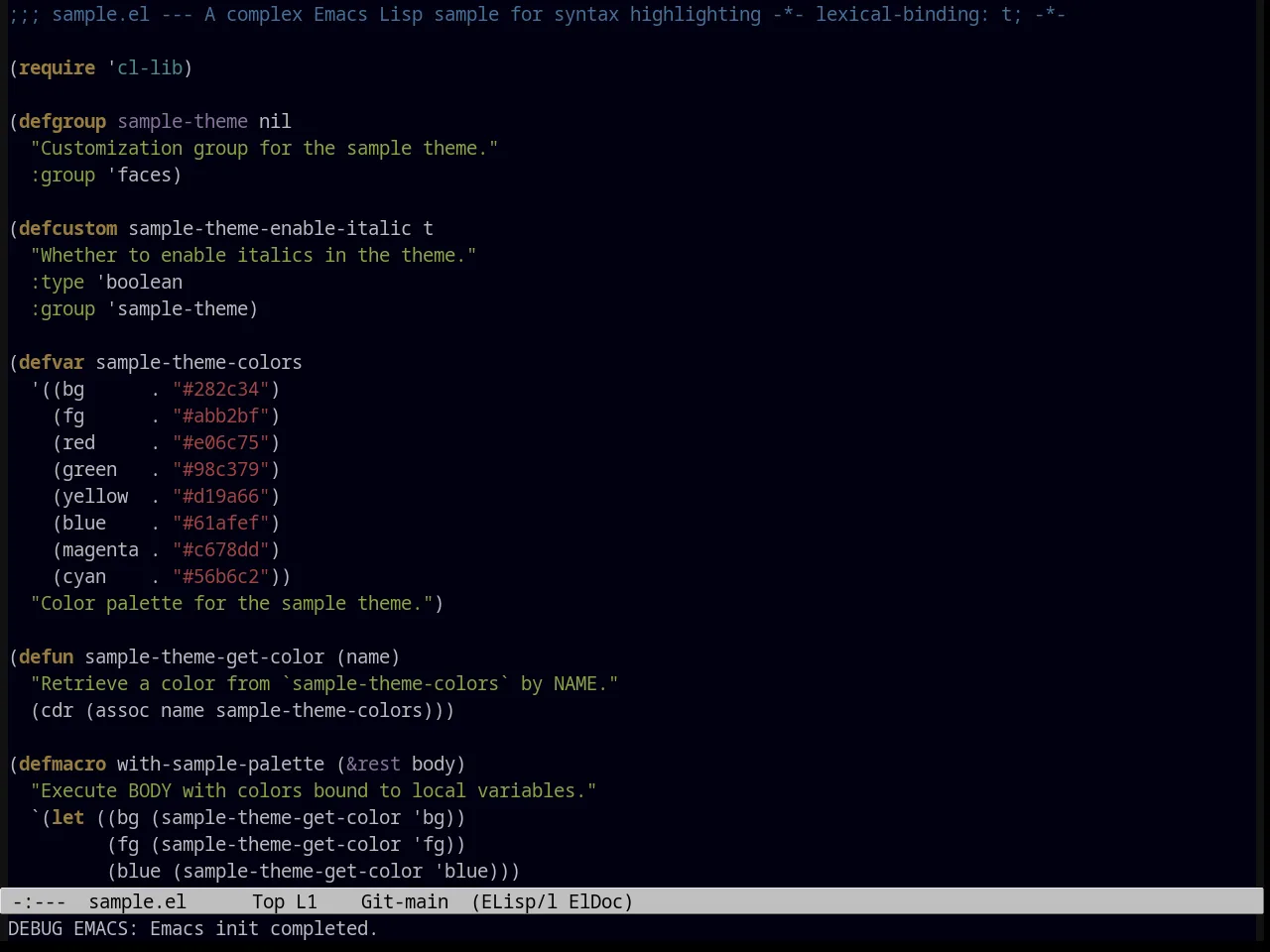1270x952 pixels.
Task: Click the docstring beginning "Retrieve a color from"
Action: click(x=324, y=683)
